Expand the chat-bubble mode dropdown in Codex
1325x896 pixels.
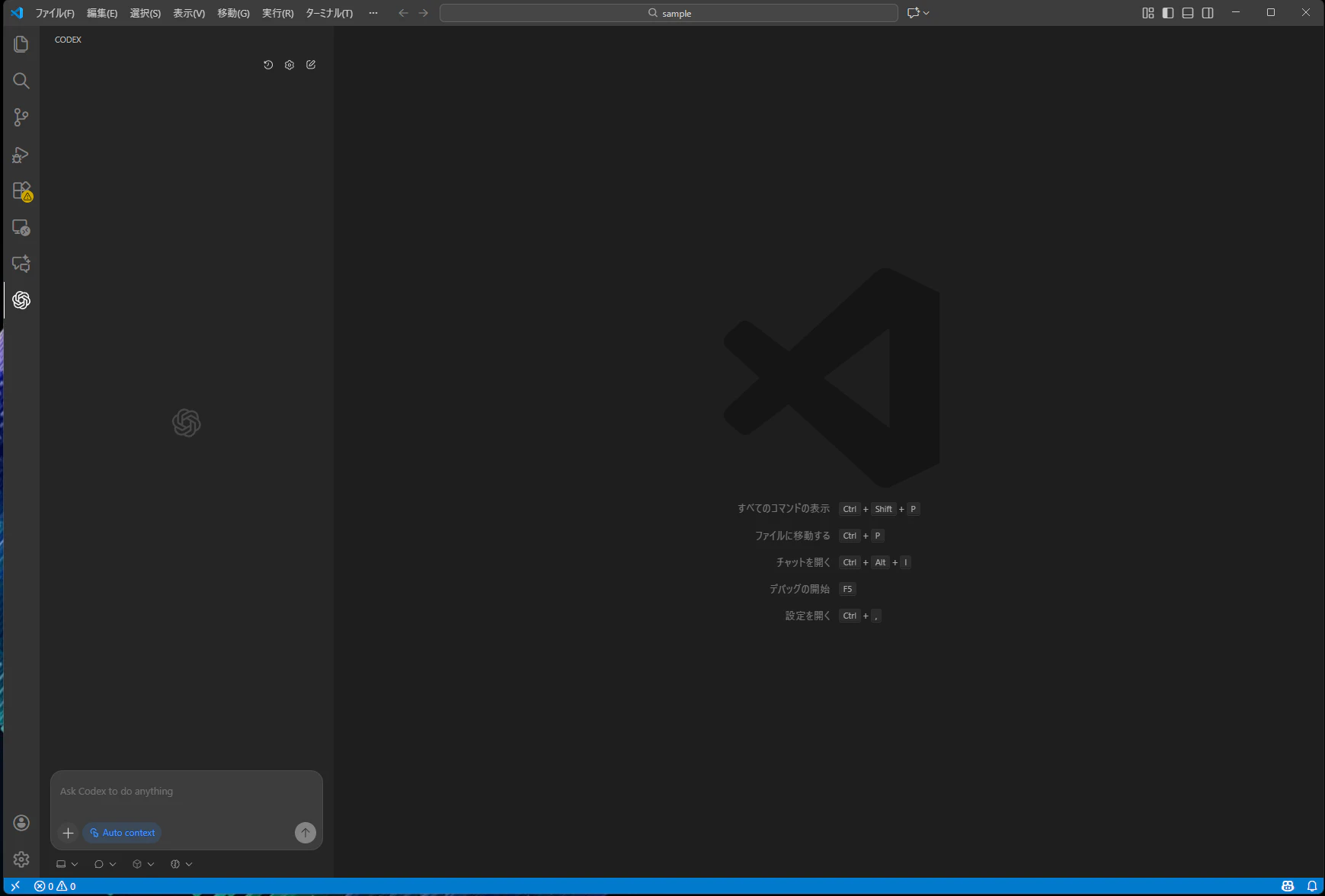(105, 864)
